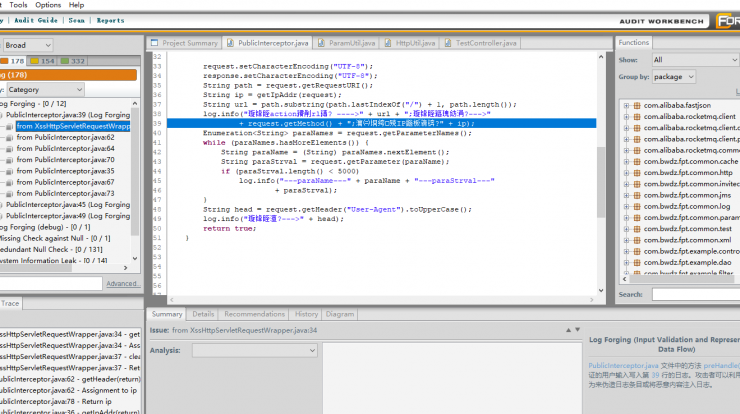Screen dimensions: 740x414
Task: Switch to the Diagram tab
Action: click(x=340, y=314)
